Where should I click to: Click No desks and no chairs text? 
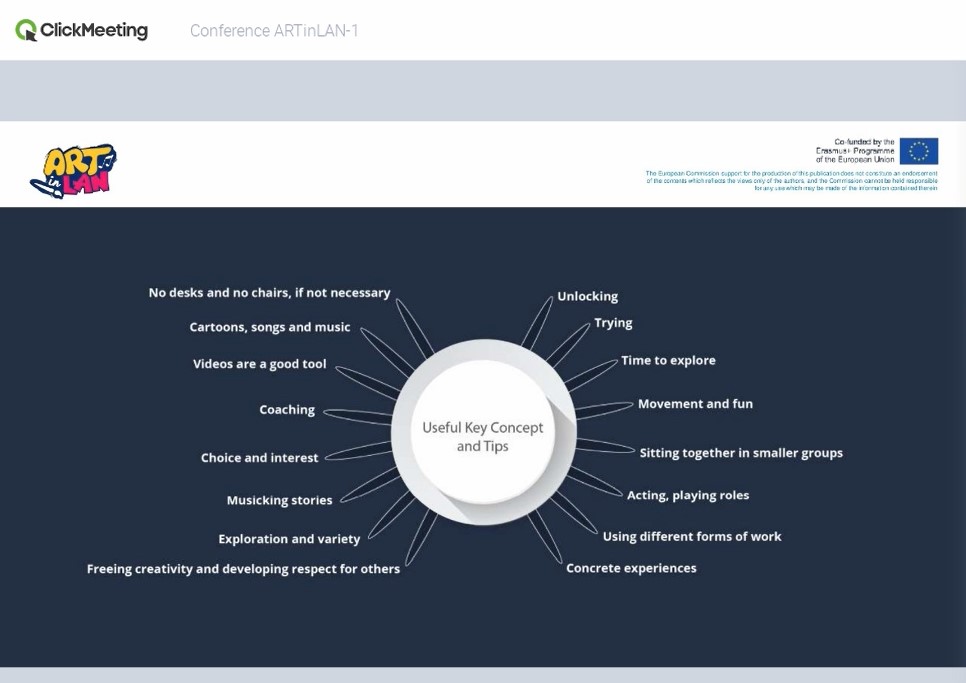point(269,293)
